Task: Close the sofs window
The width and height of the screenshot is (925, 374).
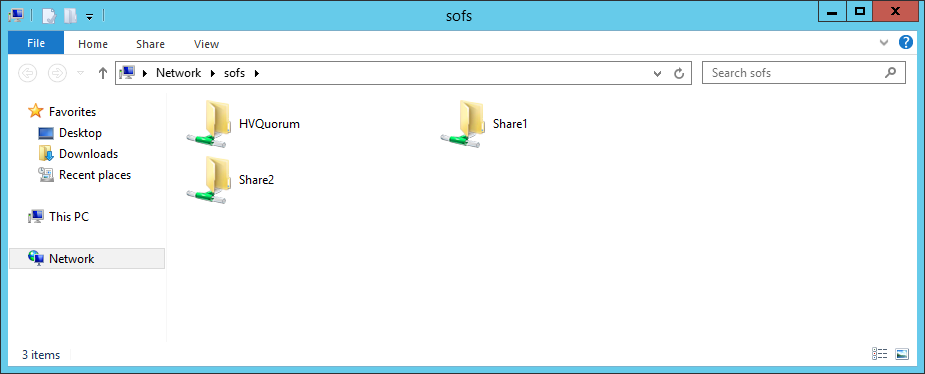Action: (895, 12)
